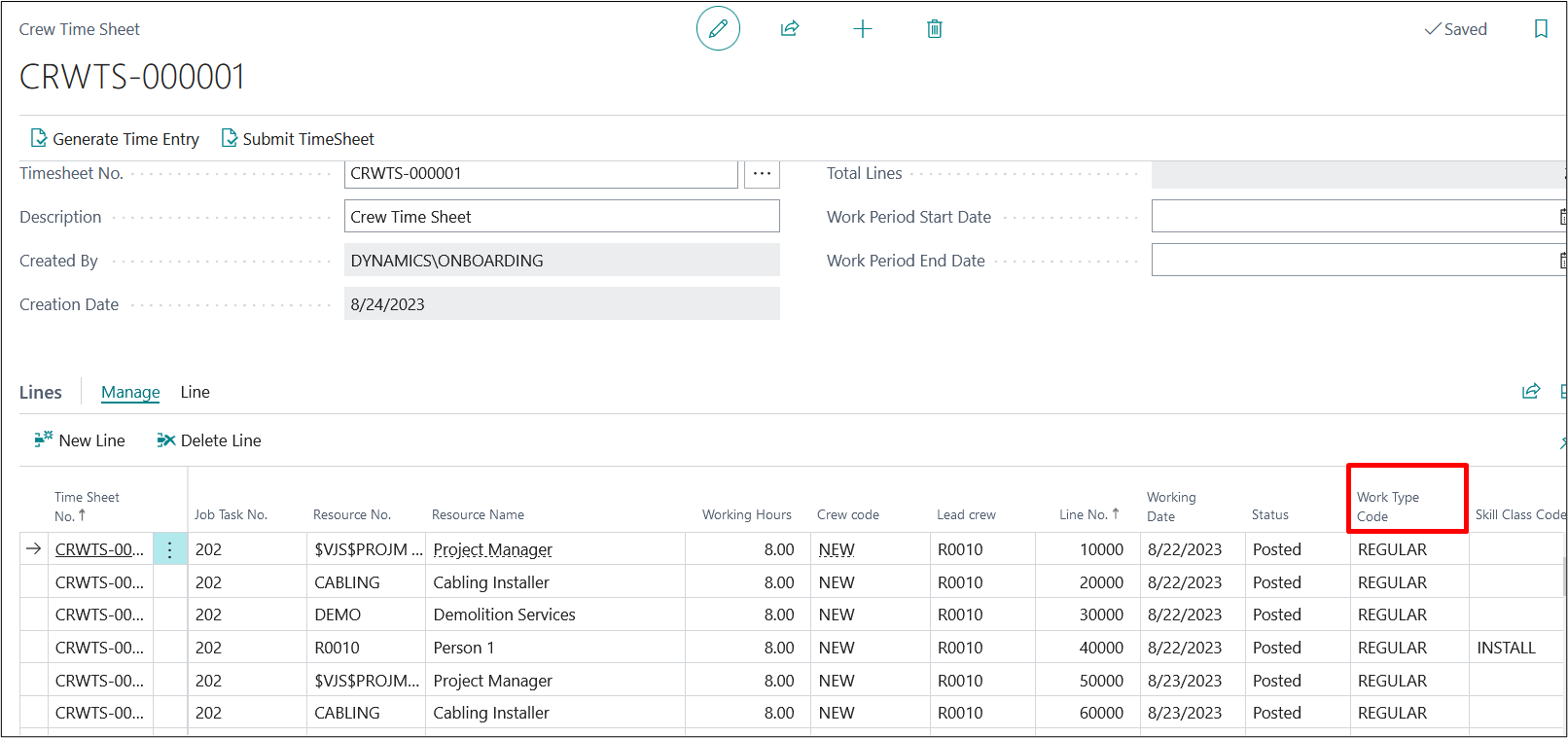Click the New Line button

(80, 440)
